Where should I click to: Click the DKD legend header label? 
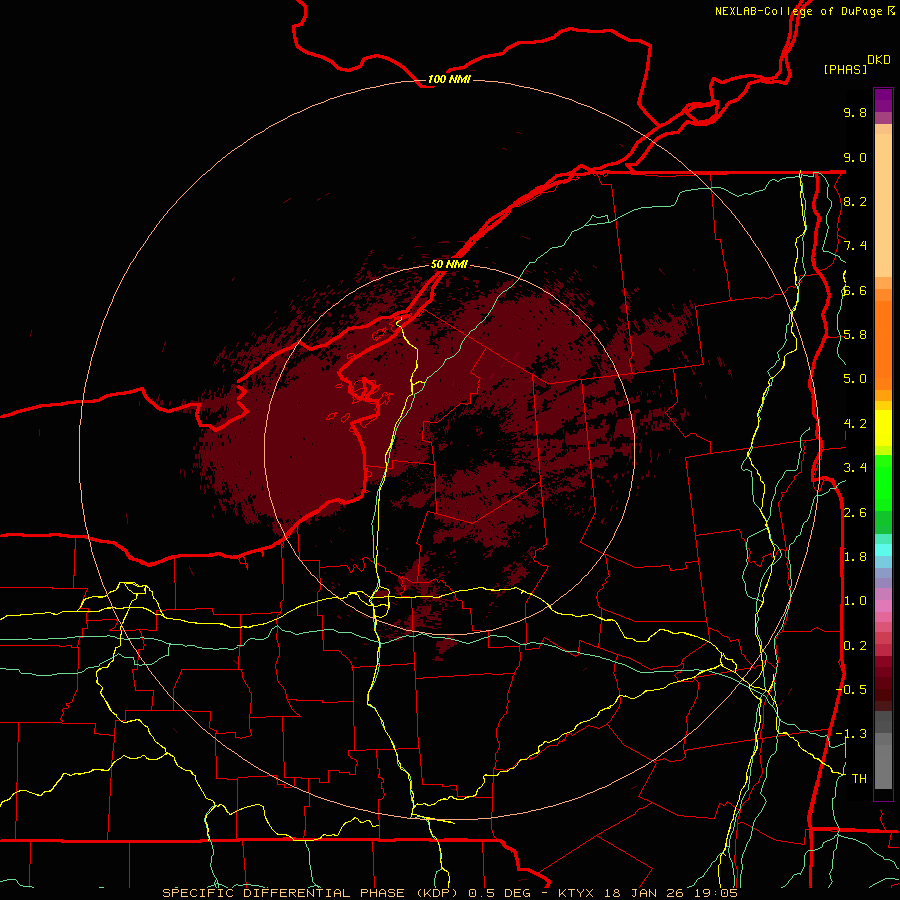[879, 59]
